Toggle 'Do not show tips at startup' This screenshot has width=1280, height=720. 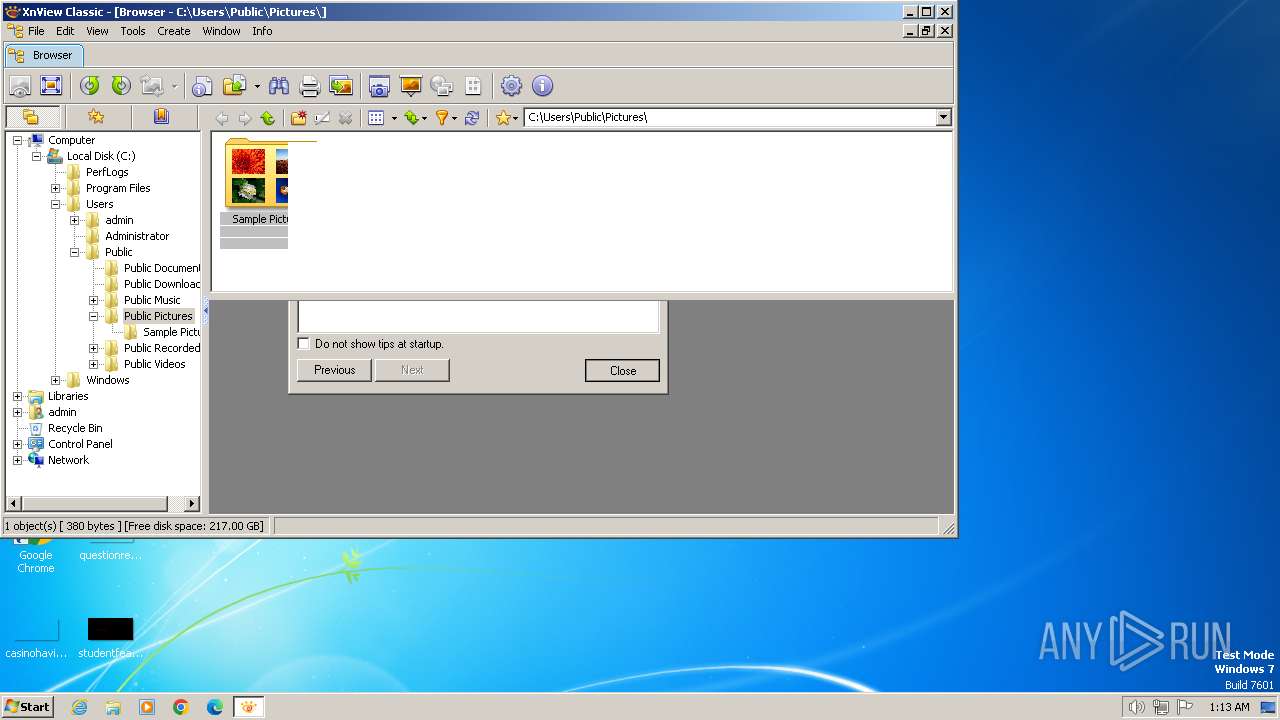pyautogui.click(x=304, y=344)
